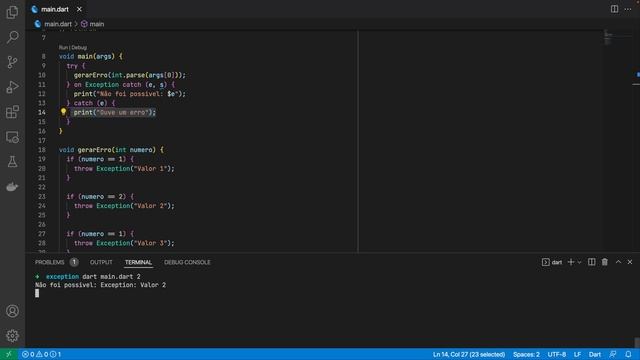
Task: Create a new terminal with plus icon
Action: click(571, 262)
